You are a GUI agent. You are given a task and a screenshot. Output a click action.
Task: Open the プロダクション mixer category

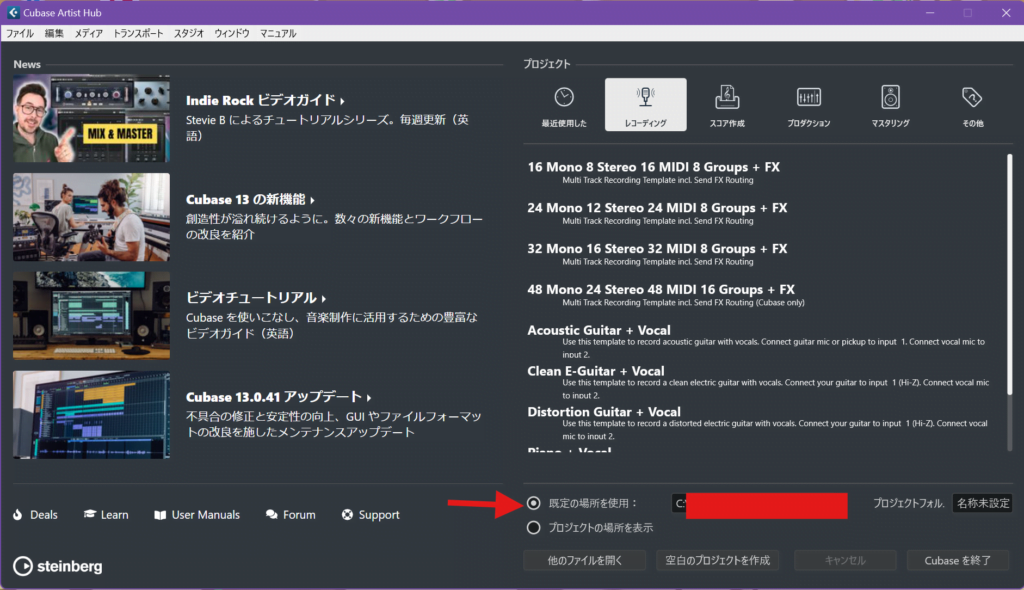[808, 105]
